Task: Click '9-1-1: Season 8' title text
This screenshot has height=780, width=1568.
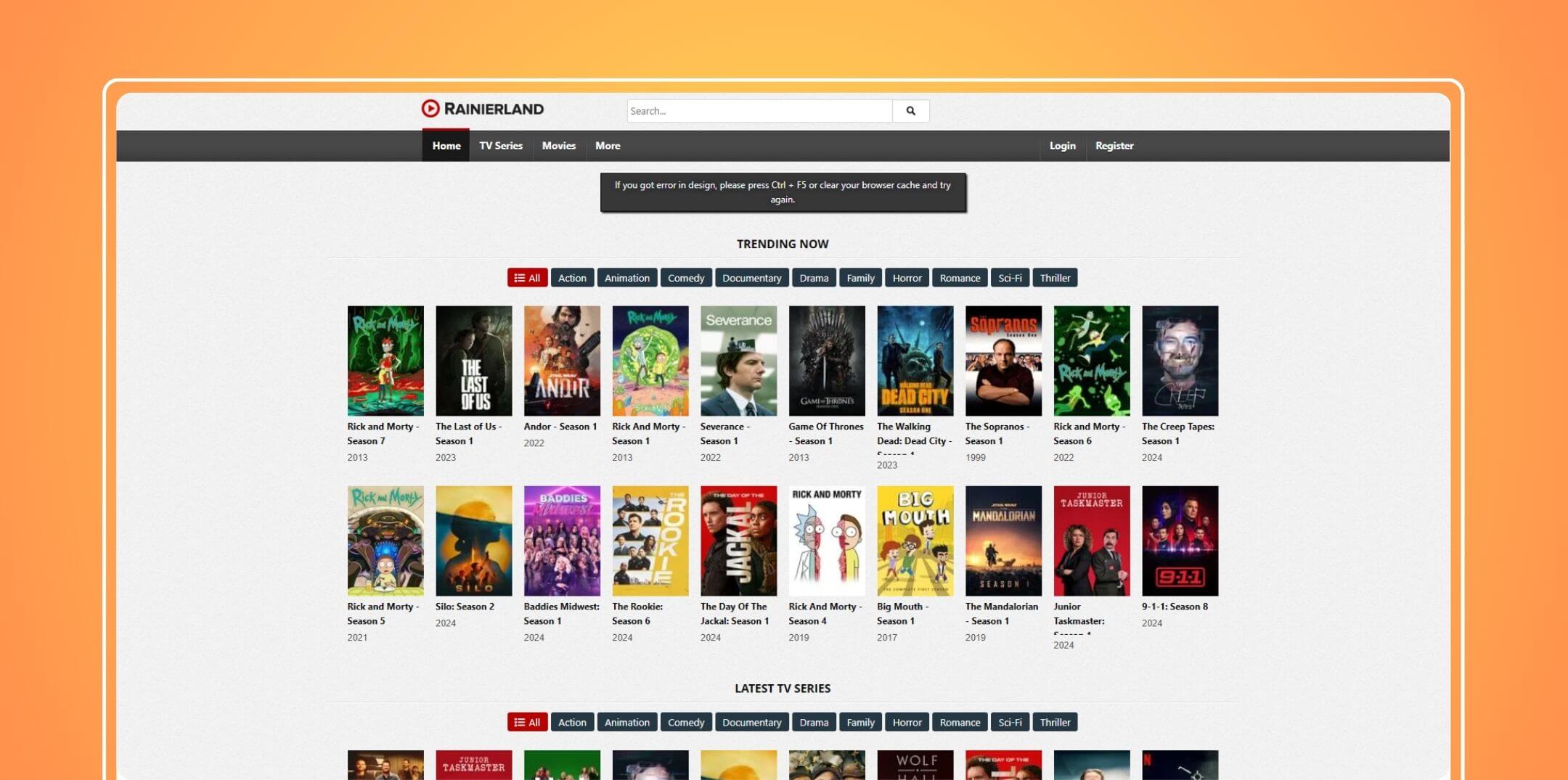Action: [x=1175, y=607]
